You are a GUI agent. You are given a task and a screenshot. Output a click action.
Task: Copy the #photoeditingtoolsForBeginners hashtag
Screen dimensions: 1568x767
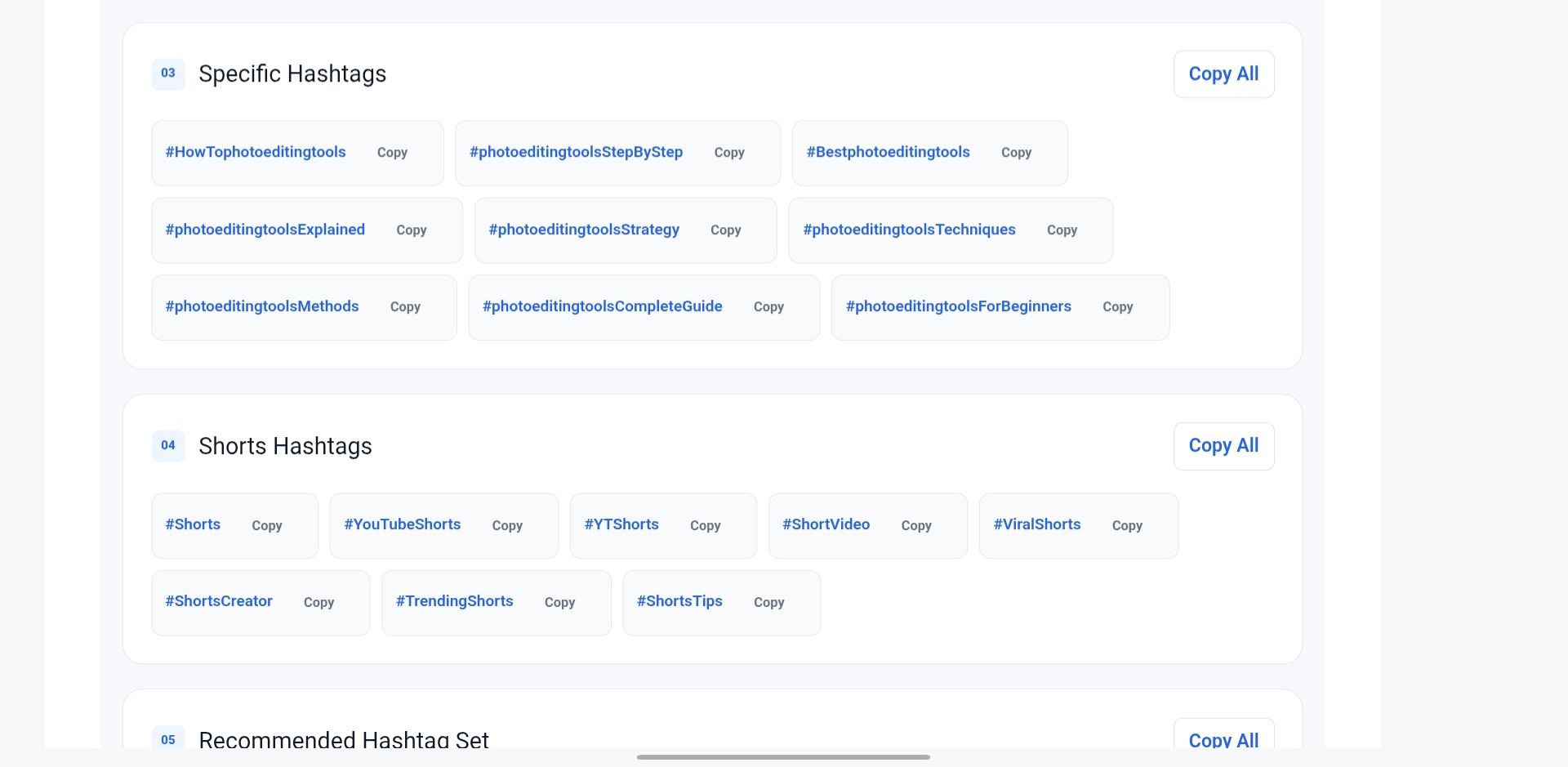(1117, 307)
